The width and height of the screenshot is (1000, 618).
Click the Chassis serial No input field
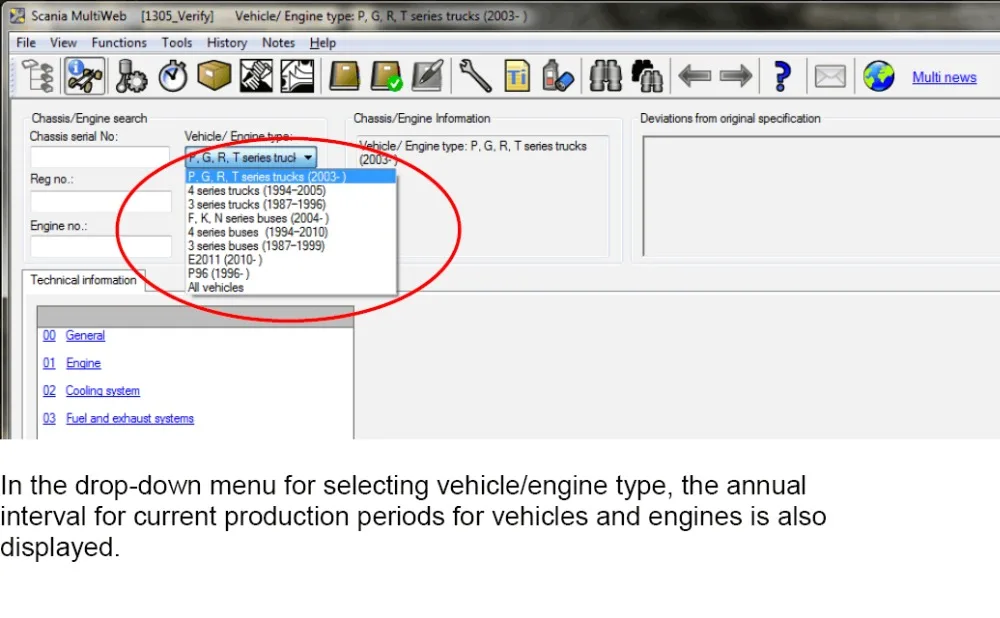tap(100, 157)
